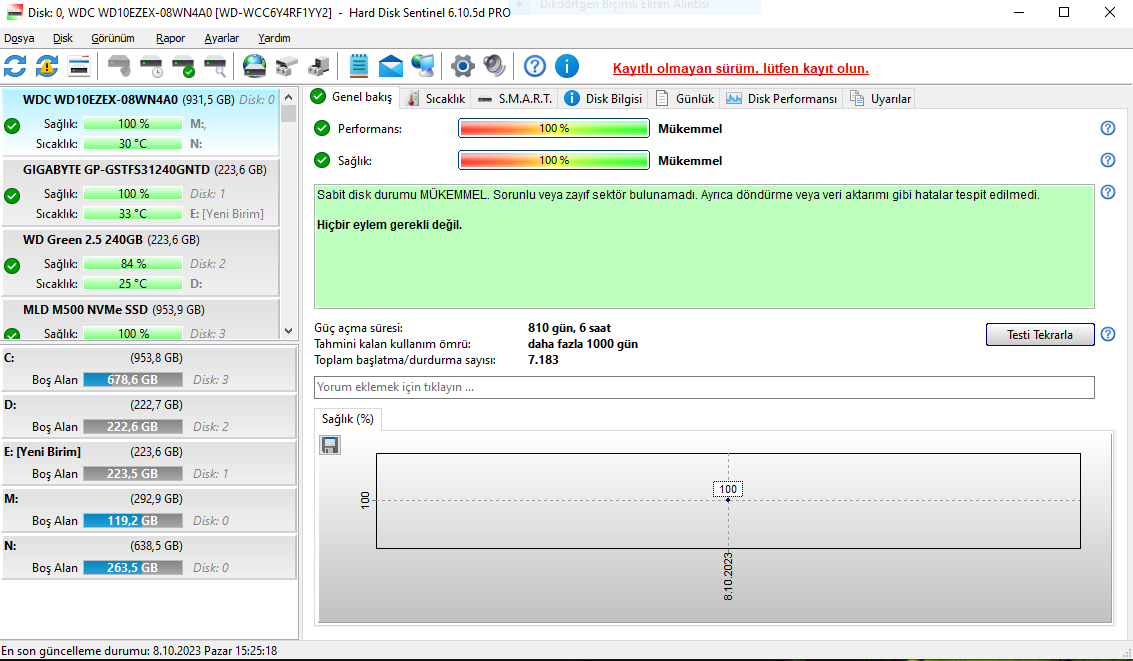Screen dimensions: 1133x661
Task: Open the Rapor menu
Action: [x=170, y=38]
